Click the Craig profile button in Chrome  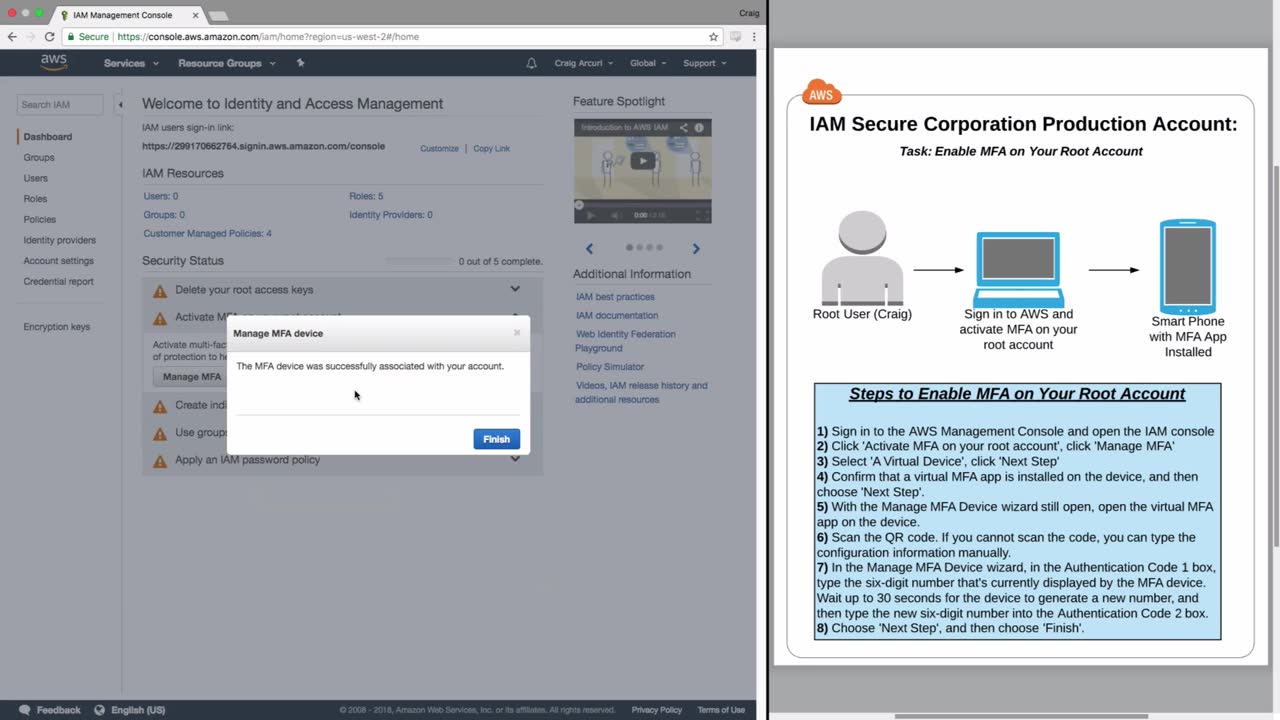click(x=749, y=13)
